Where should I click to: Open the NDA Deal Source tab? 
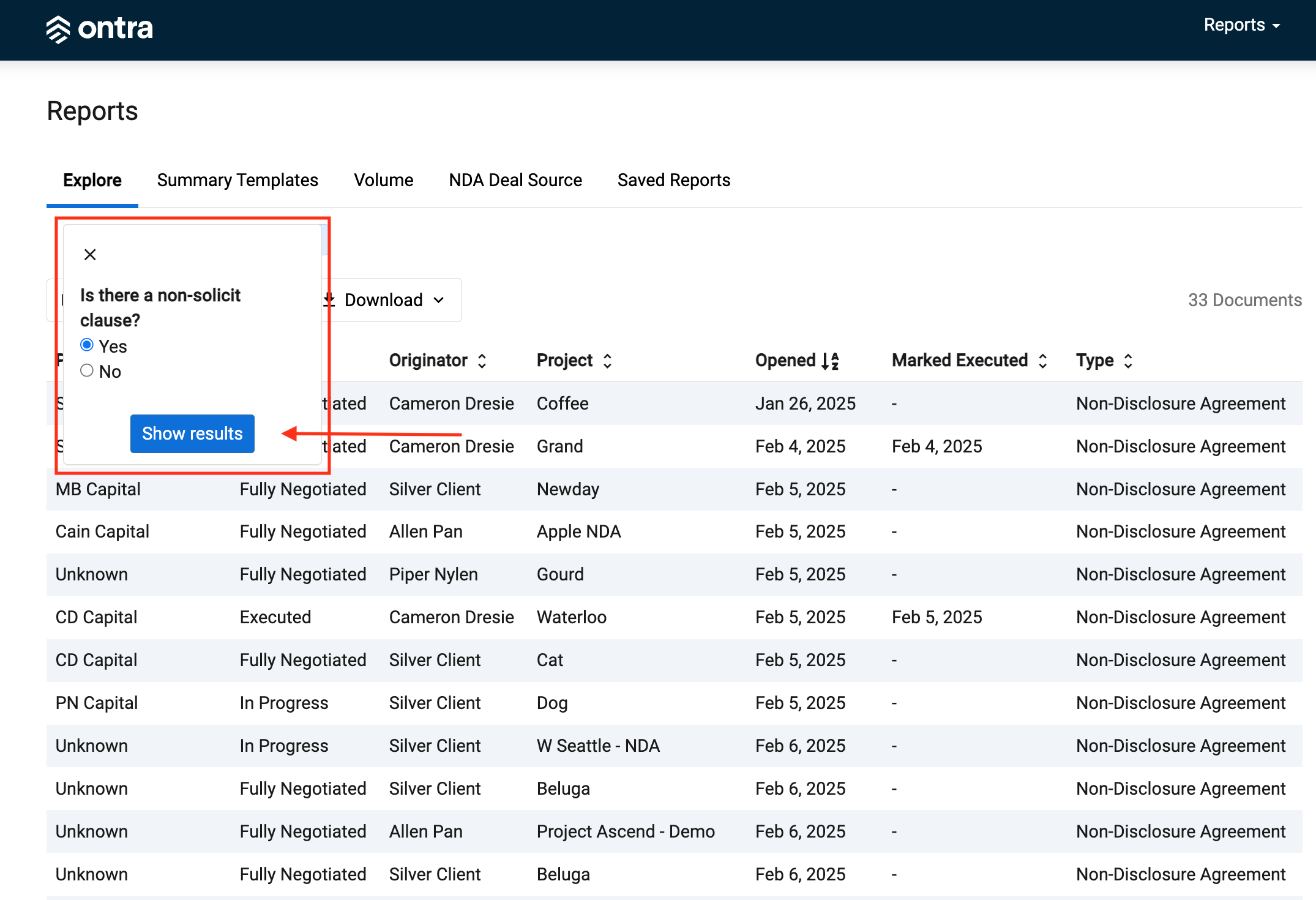(515, 180)
